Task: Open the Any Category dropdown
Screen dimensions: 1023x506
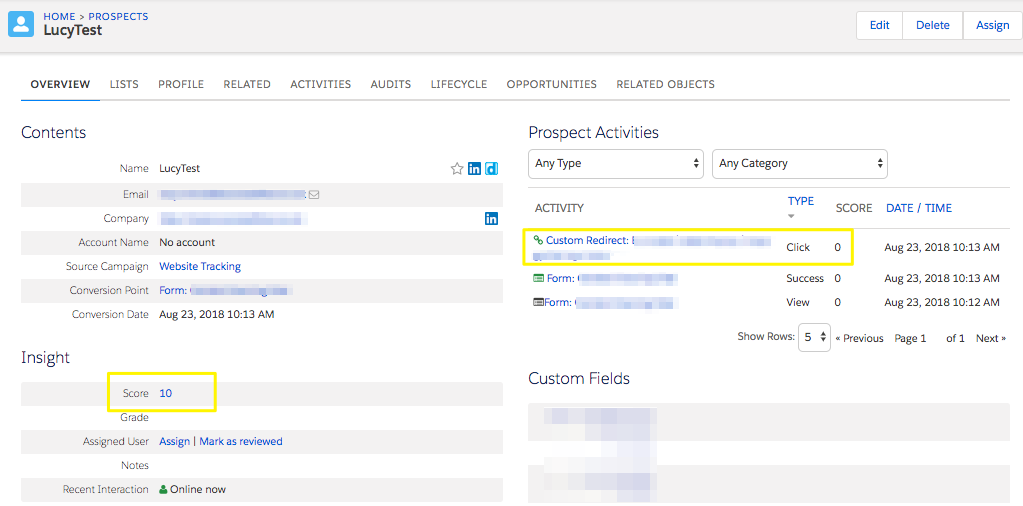Action: (800, 164)
